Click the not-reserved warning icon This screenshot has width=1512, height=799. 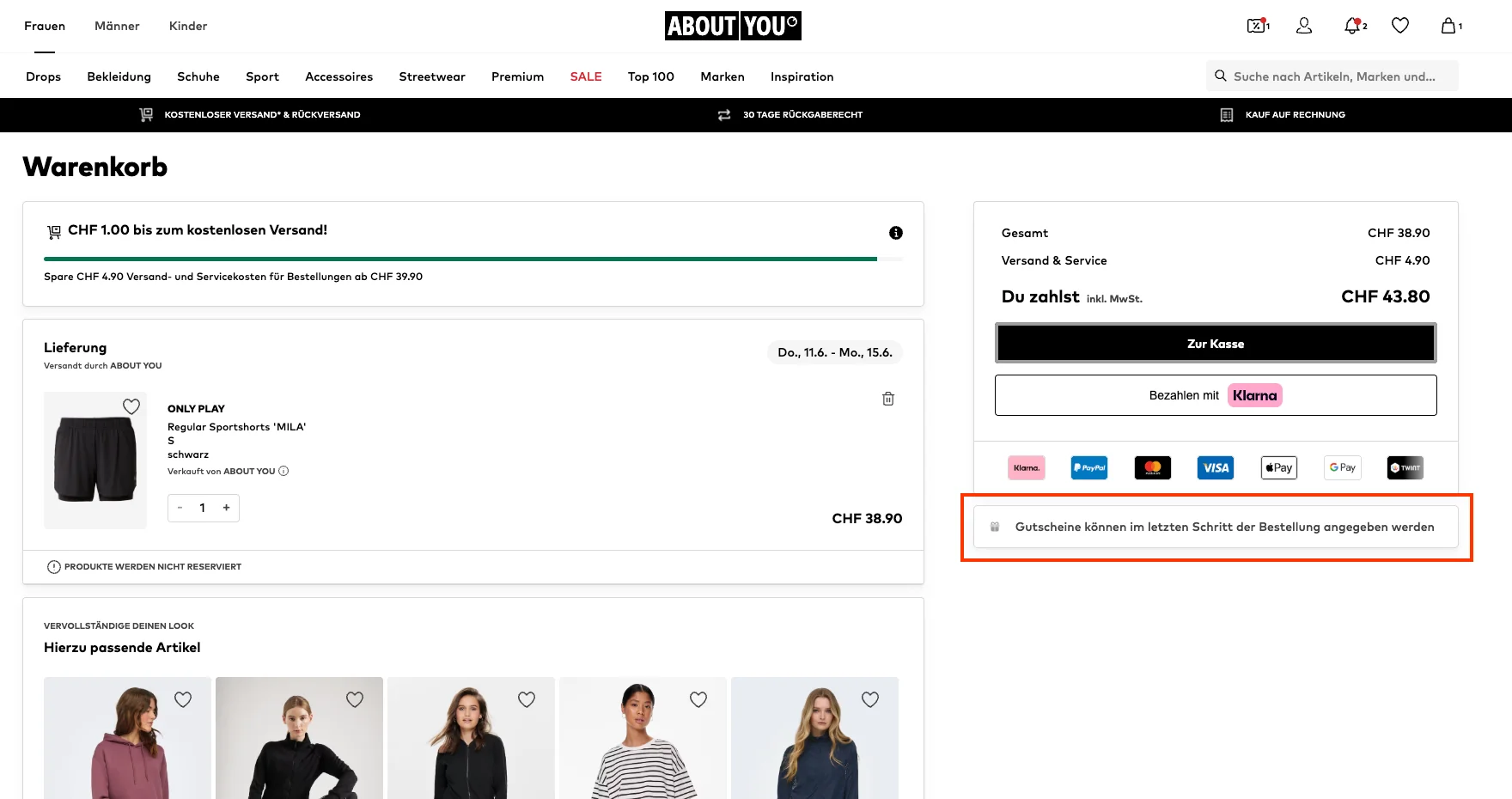click(53, 567)
